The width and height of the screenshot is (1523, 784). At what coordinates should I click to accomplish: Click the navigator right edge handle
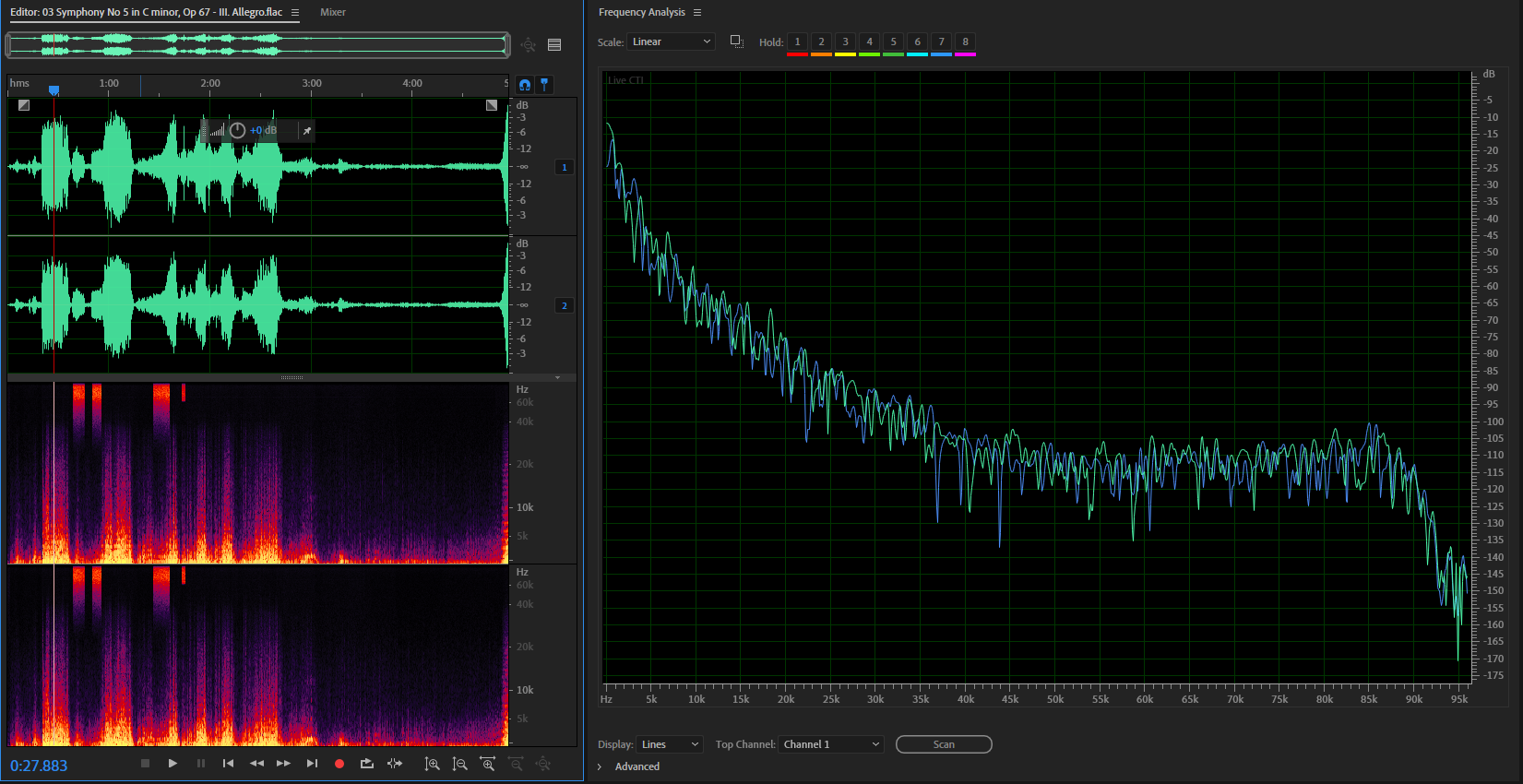pyautogui.click(x=506, y=44)
